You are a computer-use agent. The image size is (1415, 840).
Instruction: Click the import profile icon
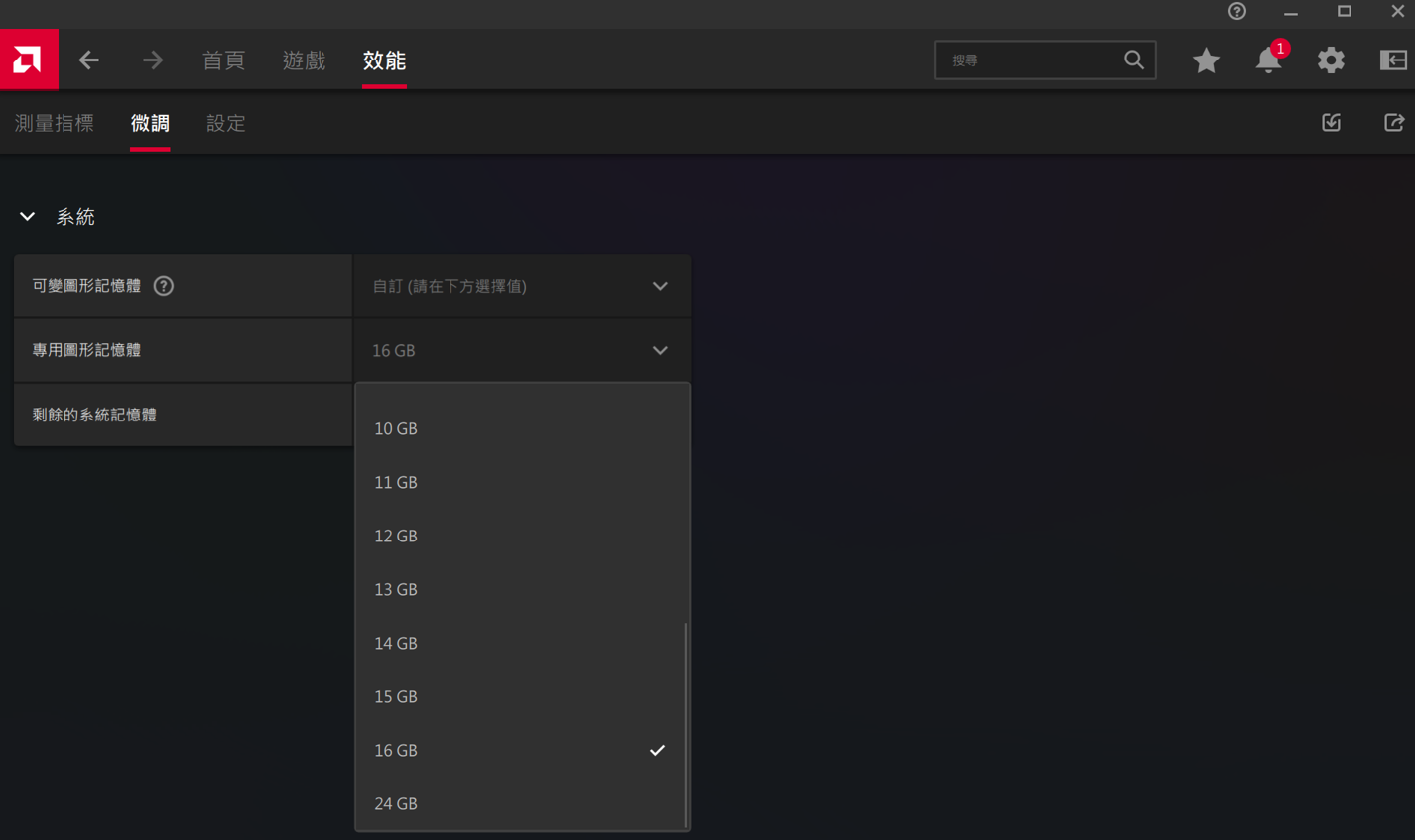click(1331, 123)
